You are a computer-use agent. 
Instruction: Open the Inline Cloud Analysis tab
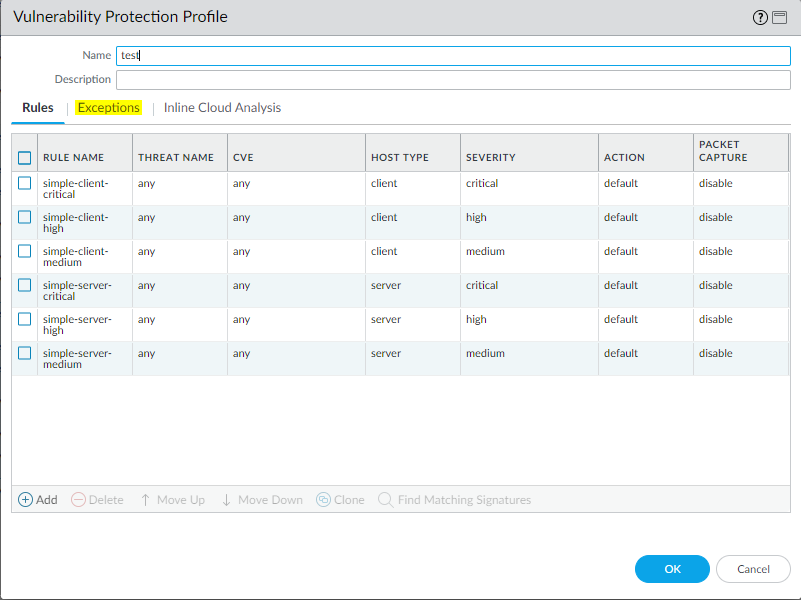point(222,108)
